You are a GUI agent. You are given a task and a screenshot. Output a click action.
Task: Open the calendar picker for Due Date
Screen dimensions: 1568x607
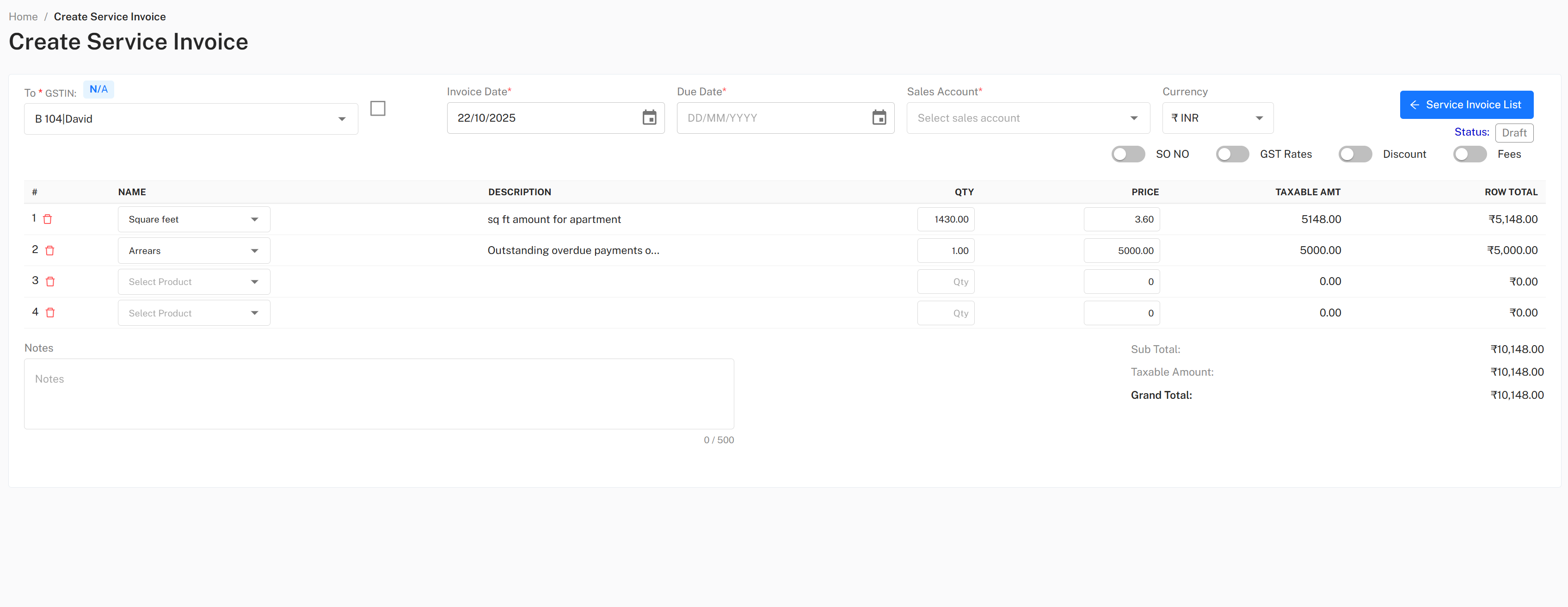pyautogui.click(x=879, y=118)
